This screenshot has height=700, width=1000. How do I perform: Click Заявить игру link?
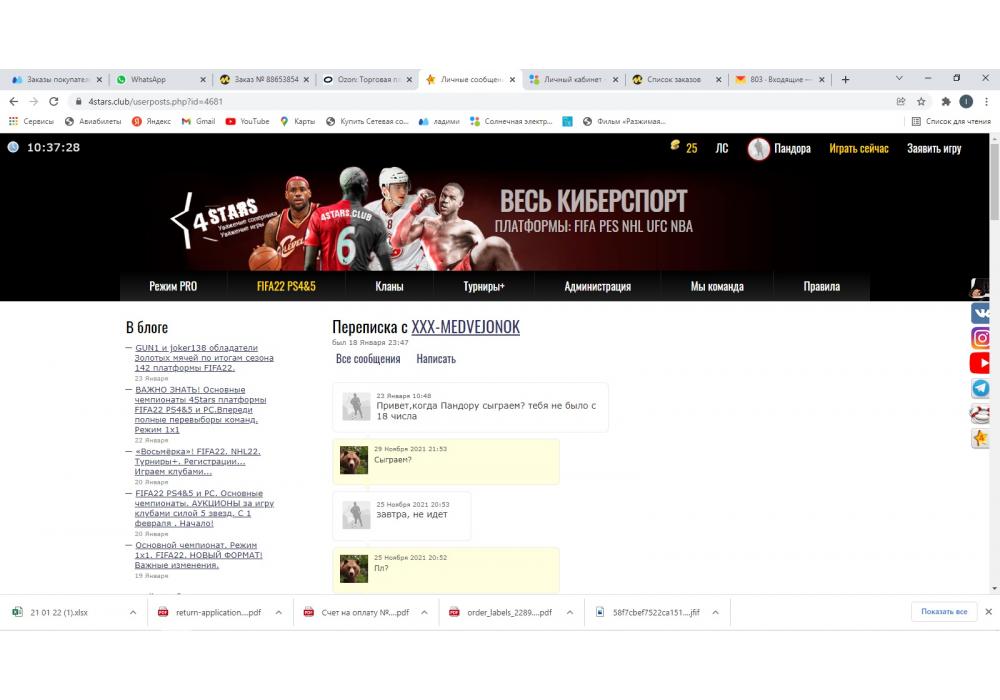(x=934, y=149)
